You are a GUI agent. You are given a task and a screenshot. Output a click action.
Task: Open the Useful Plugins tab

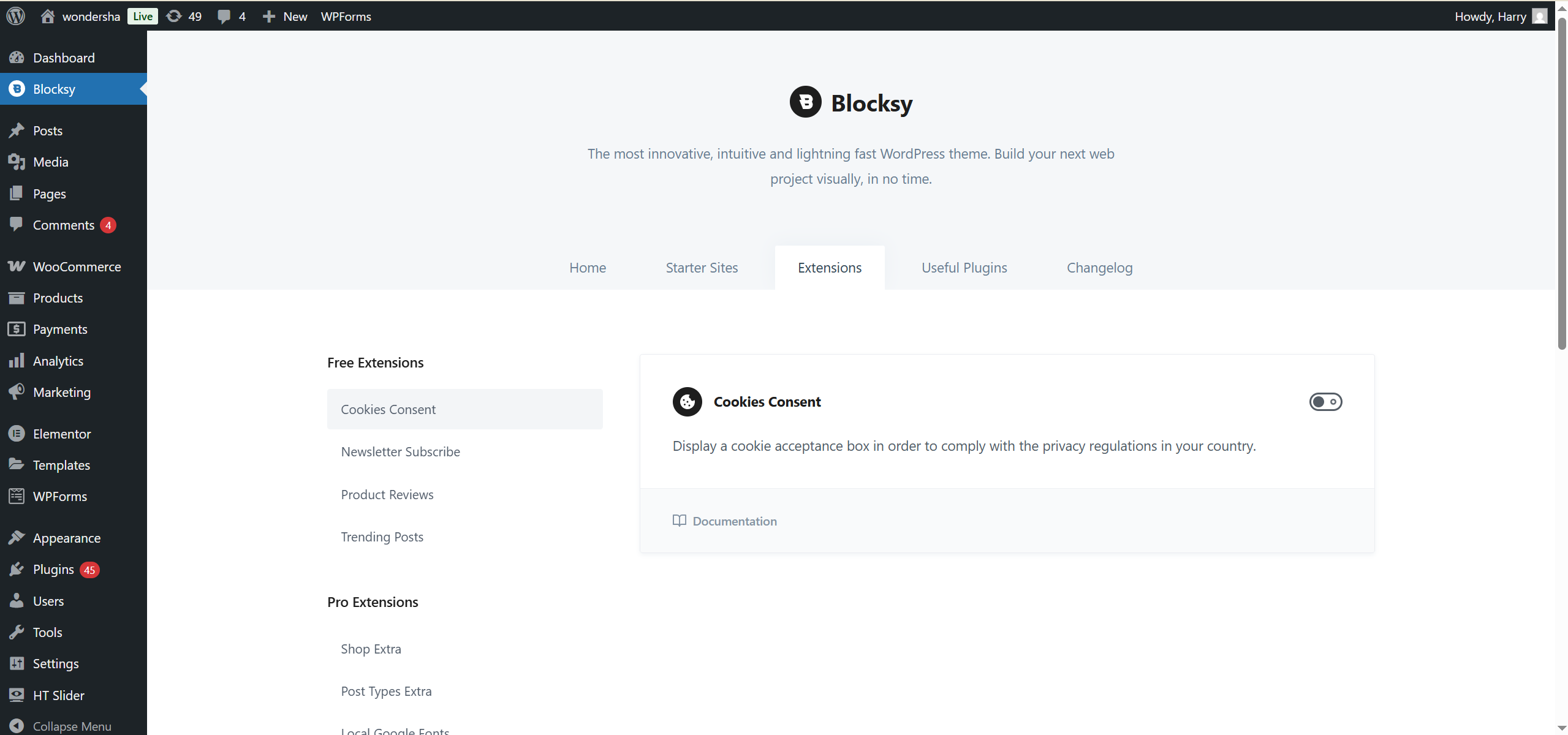(963, 268)
